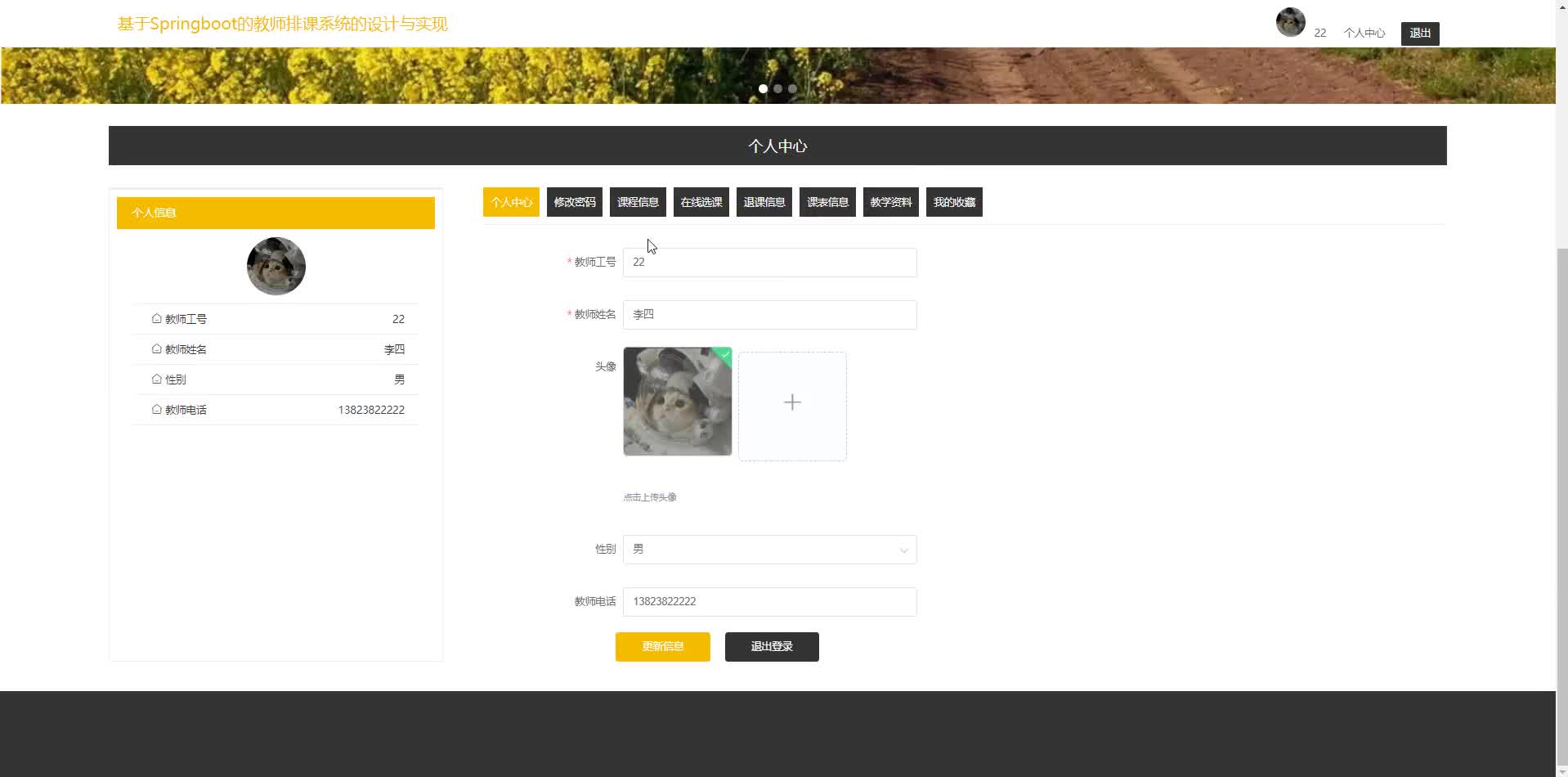The height and width of the screenshot is (777, 1568).
Task: Focus the 教师电话 input field
Action: [769, 602]
